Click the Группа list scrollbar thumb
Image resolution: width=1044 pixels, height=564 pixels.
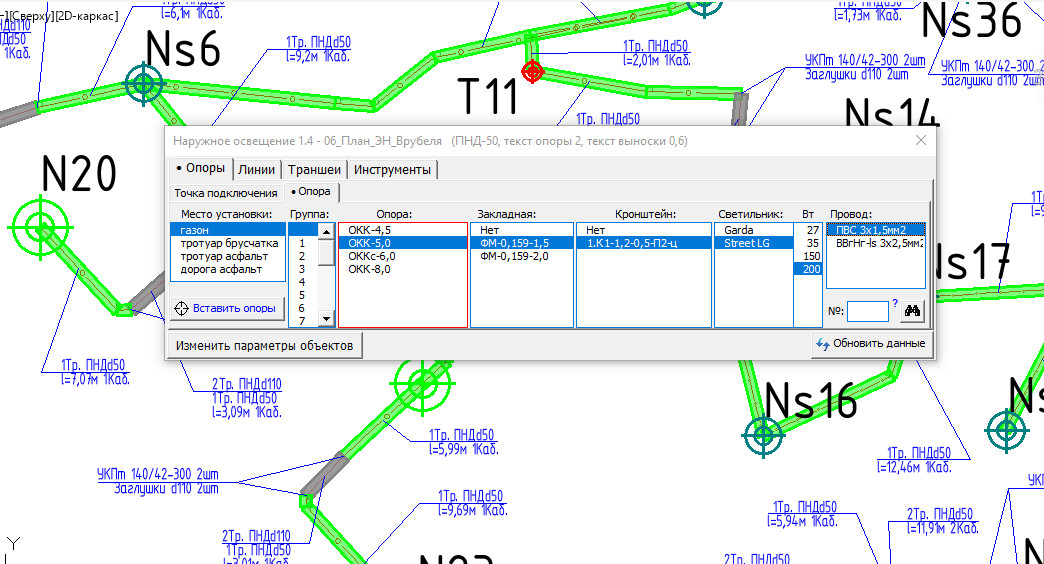tap(326, 252)
